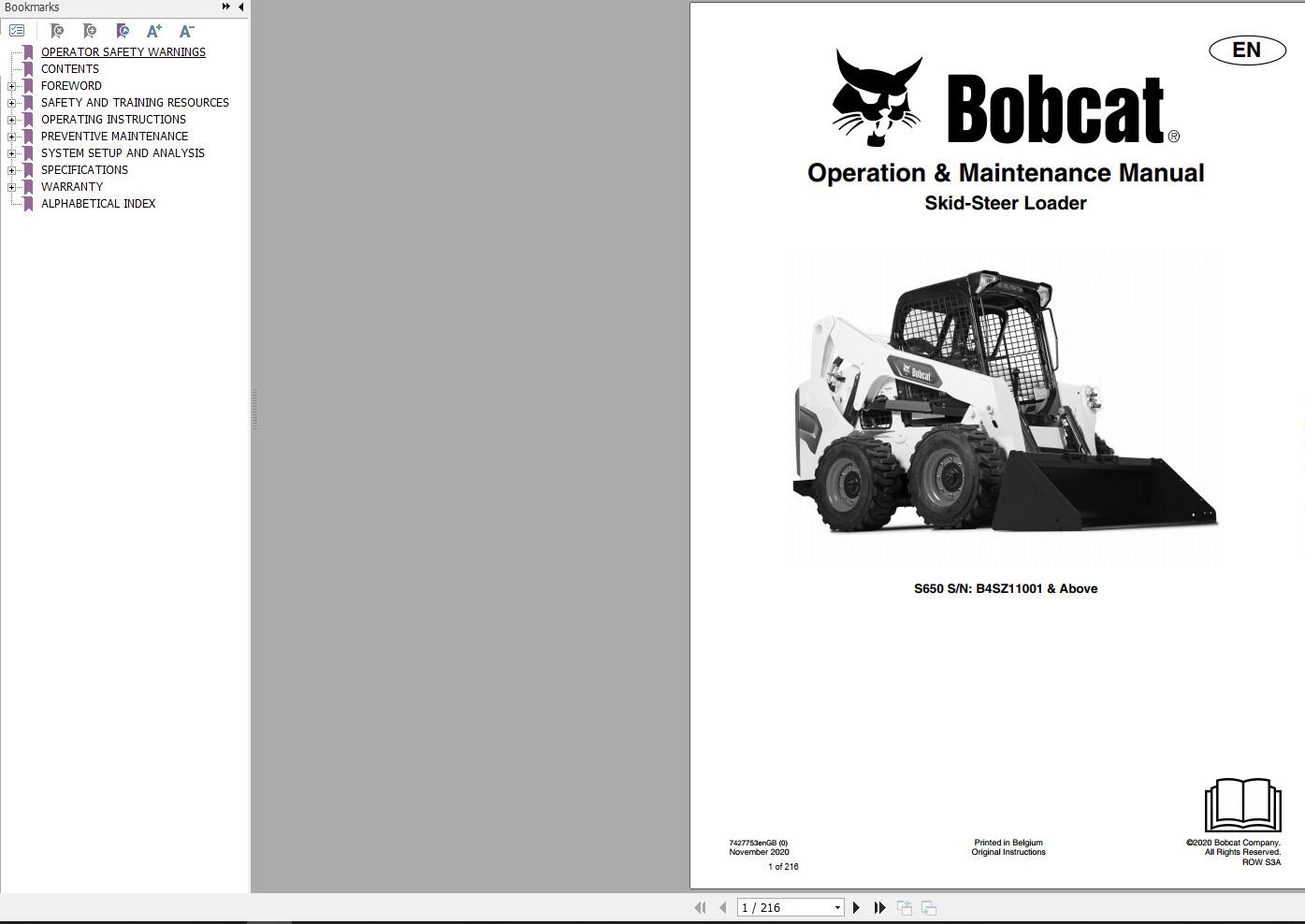
Task: Click the '7427753enGB (0)' document number
Action: point(759,843)
